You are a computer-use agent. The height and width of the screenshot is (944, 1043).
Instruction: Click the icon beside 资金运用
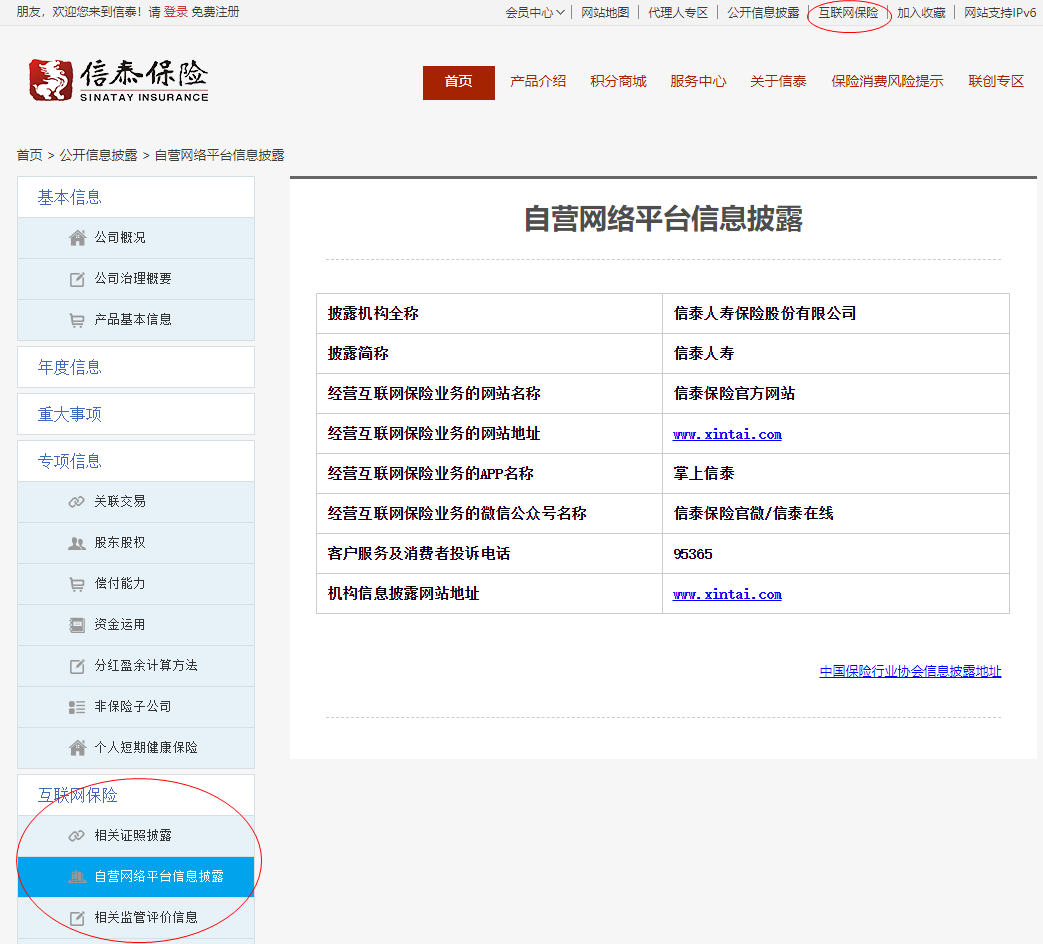(77, 625)
